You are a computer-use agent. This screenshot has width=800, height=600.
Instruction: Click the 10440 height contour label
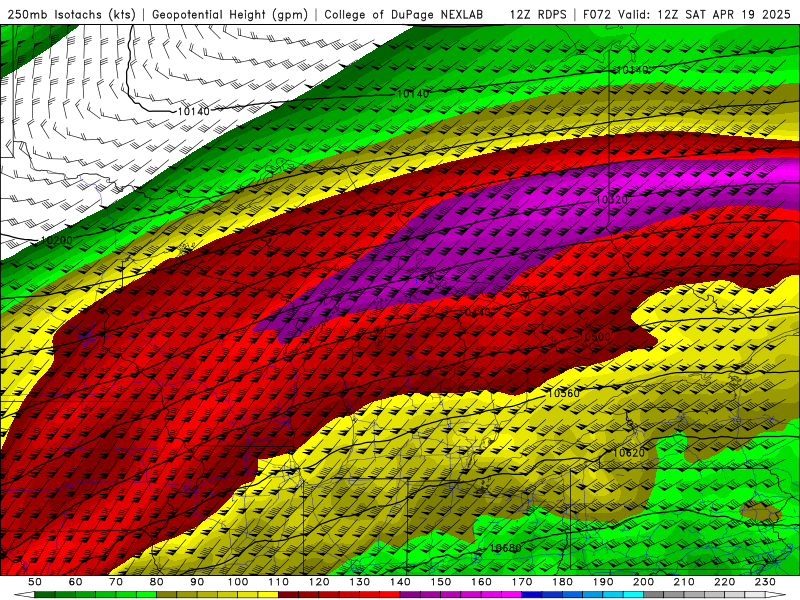click(x=474, y=312)
